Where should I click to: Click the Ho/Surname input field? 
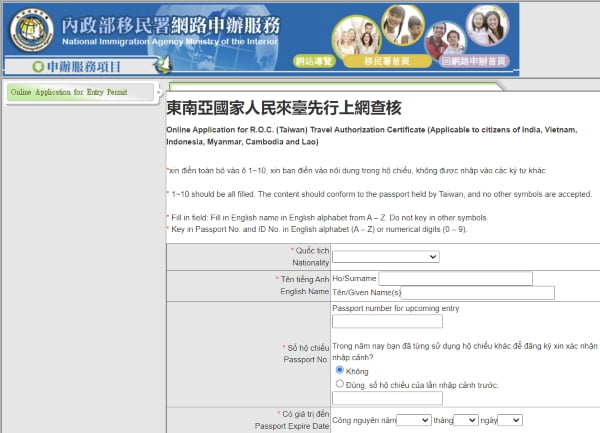pyautogui.click(x=455, y=278)
